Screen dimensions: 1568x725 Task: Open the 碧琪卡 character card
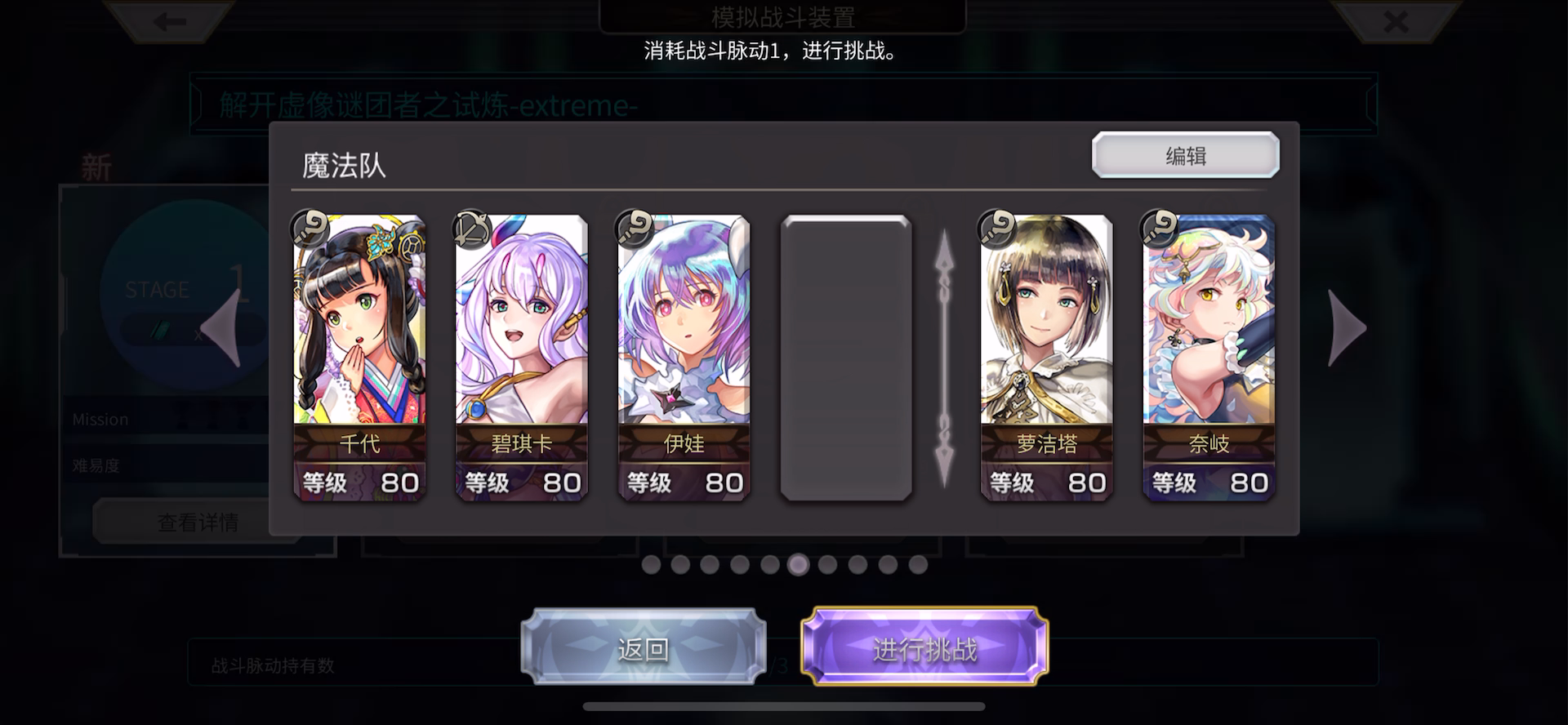tap(521, 358)
